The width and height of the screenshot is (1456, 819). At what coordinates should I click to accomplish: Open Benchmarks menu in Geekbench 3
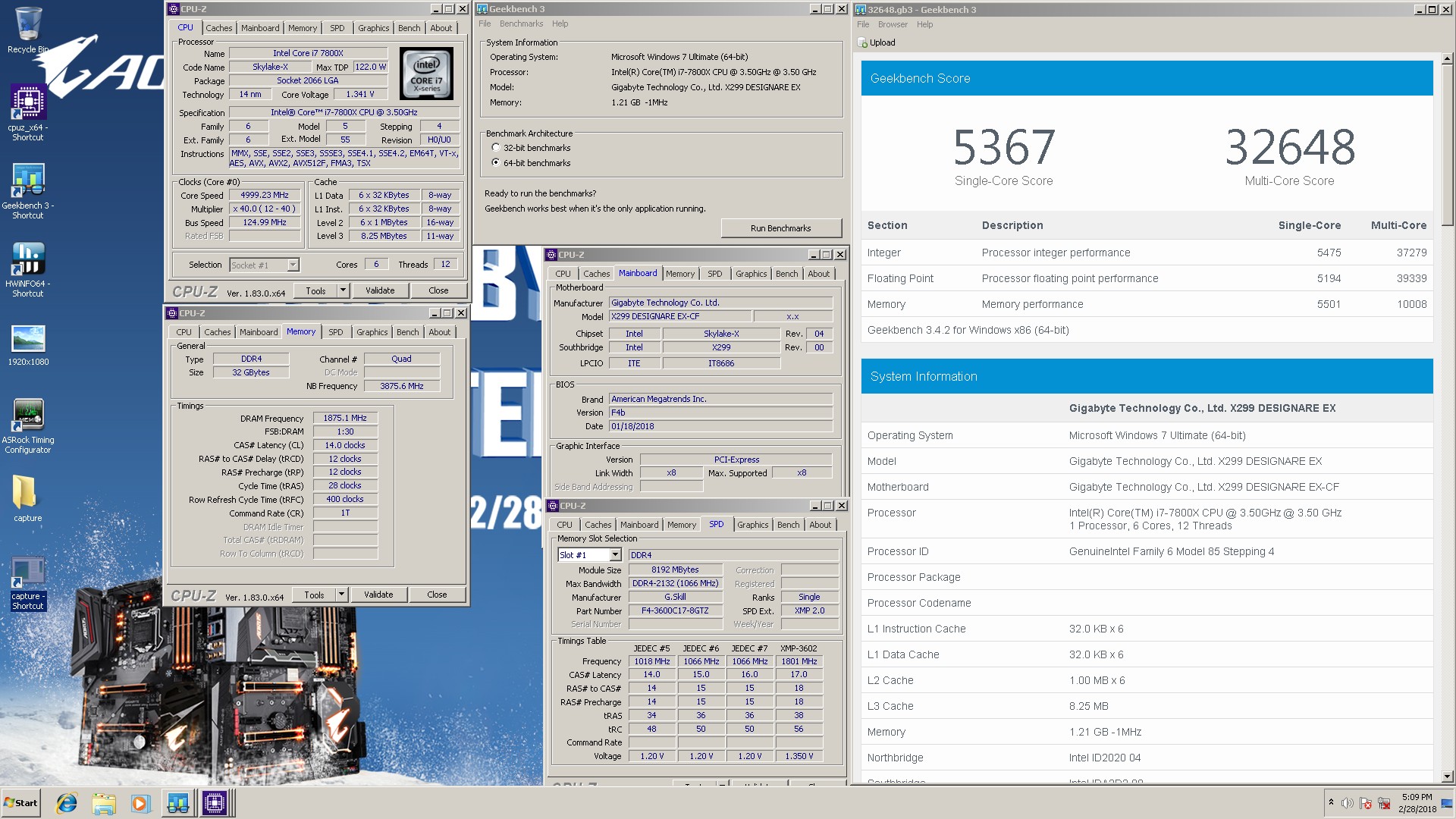(x=522, y=24)
